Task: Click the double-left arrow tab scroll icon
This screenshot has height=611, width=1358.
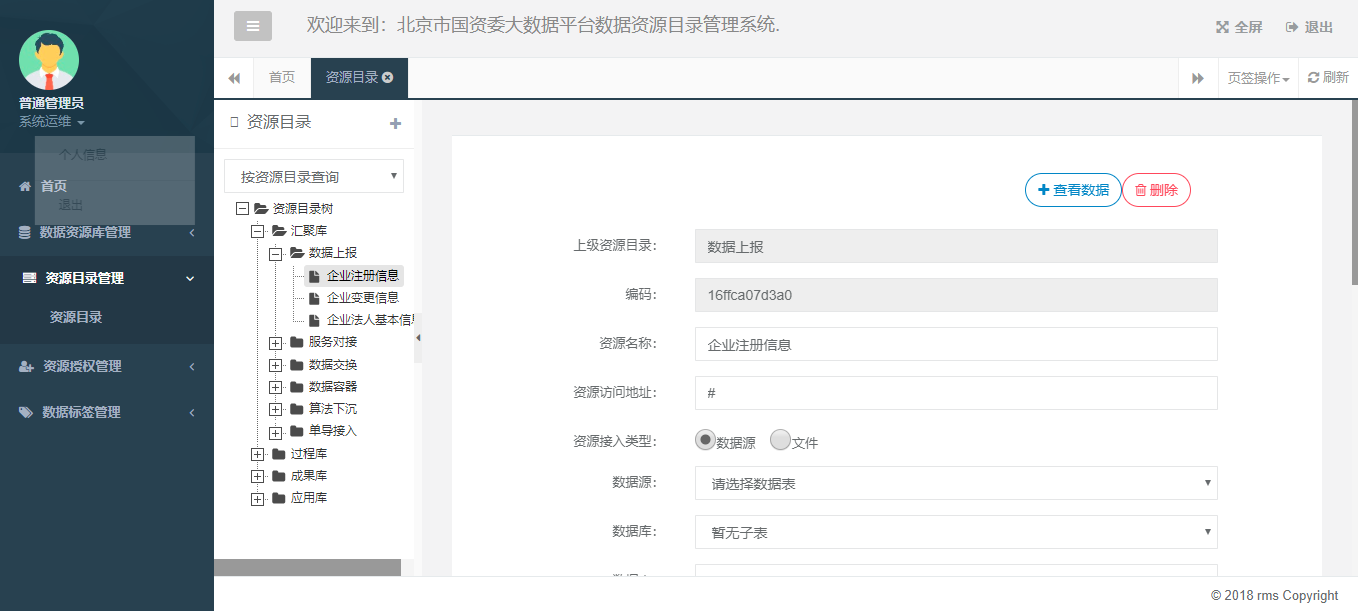Action: click(234, 78)
